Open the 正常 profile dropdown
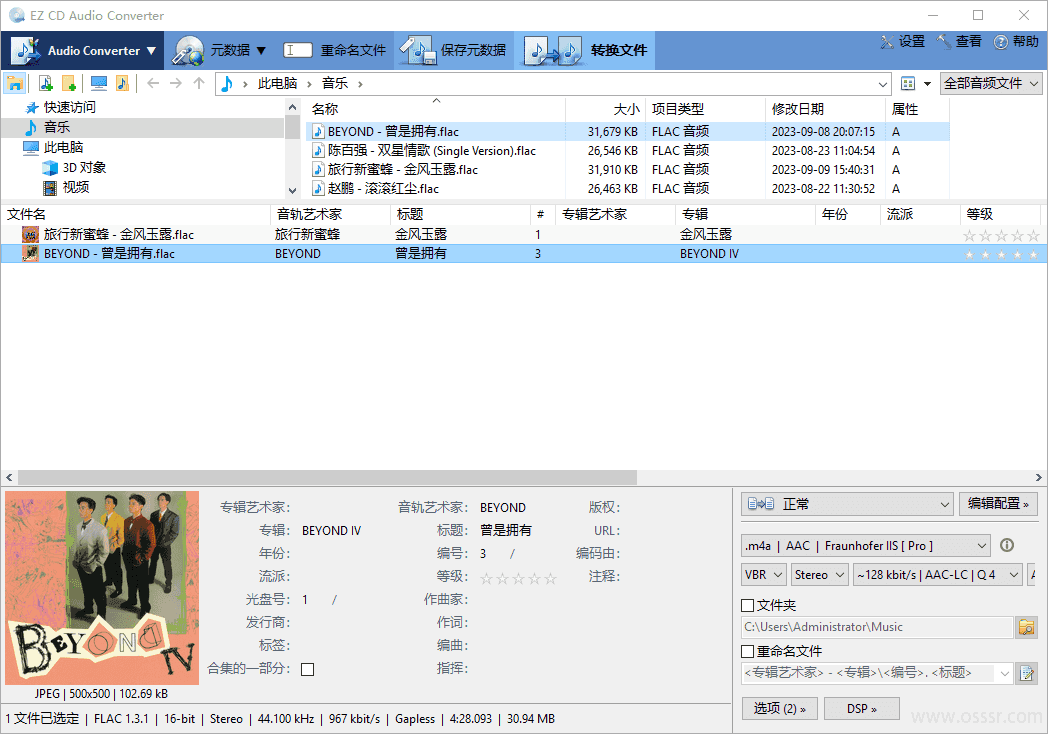 click(848, 504)
